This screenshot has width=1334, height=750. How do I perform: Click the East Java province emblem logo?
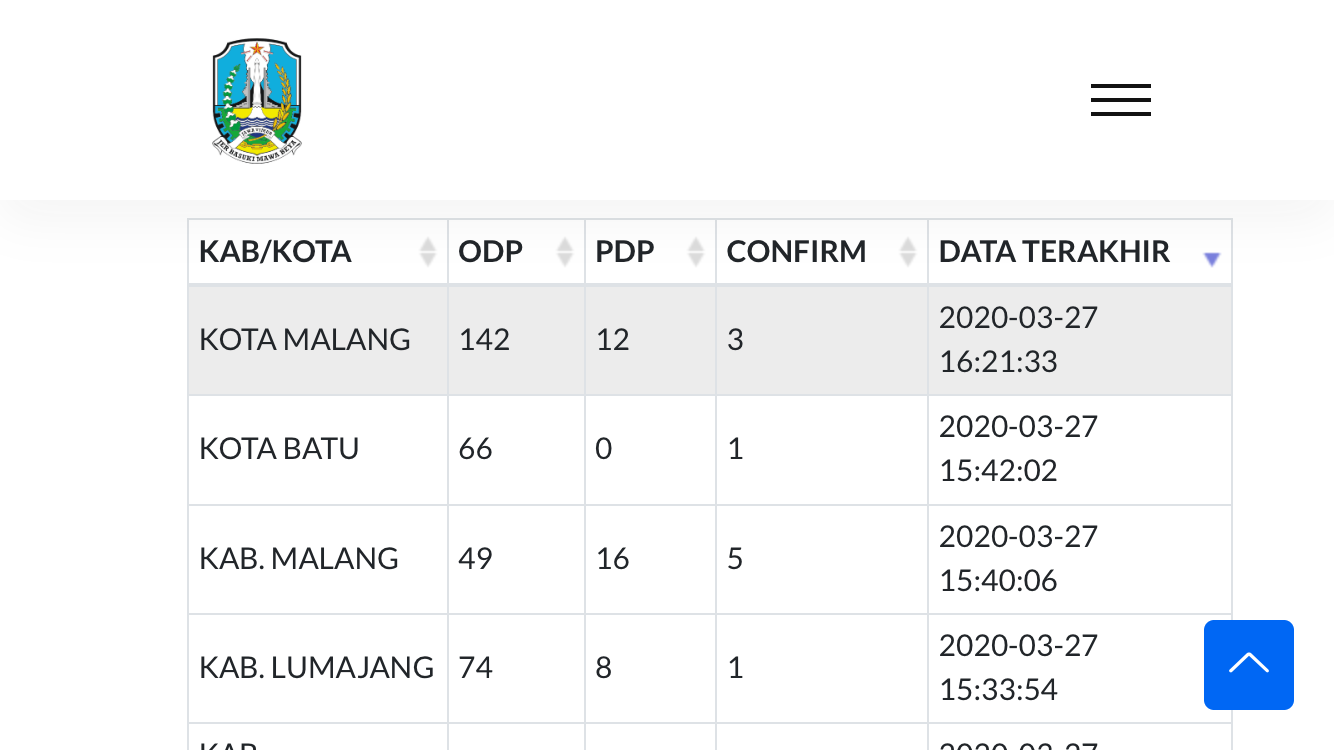click(257, 99)
